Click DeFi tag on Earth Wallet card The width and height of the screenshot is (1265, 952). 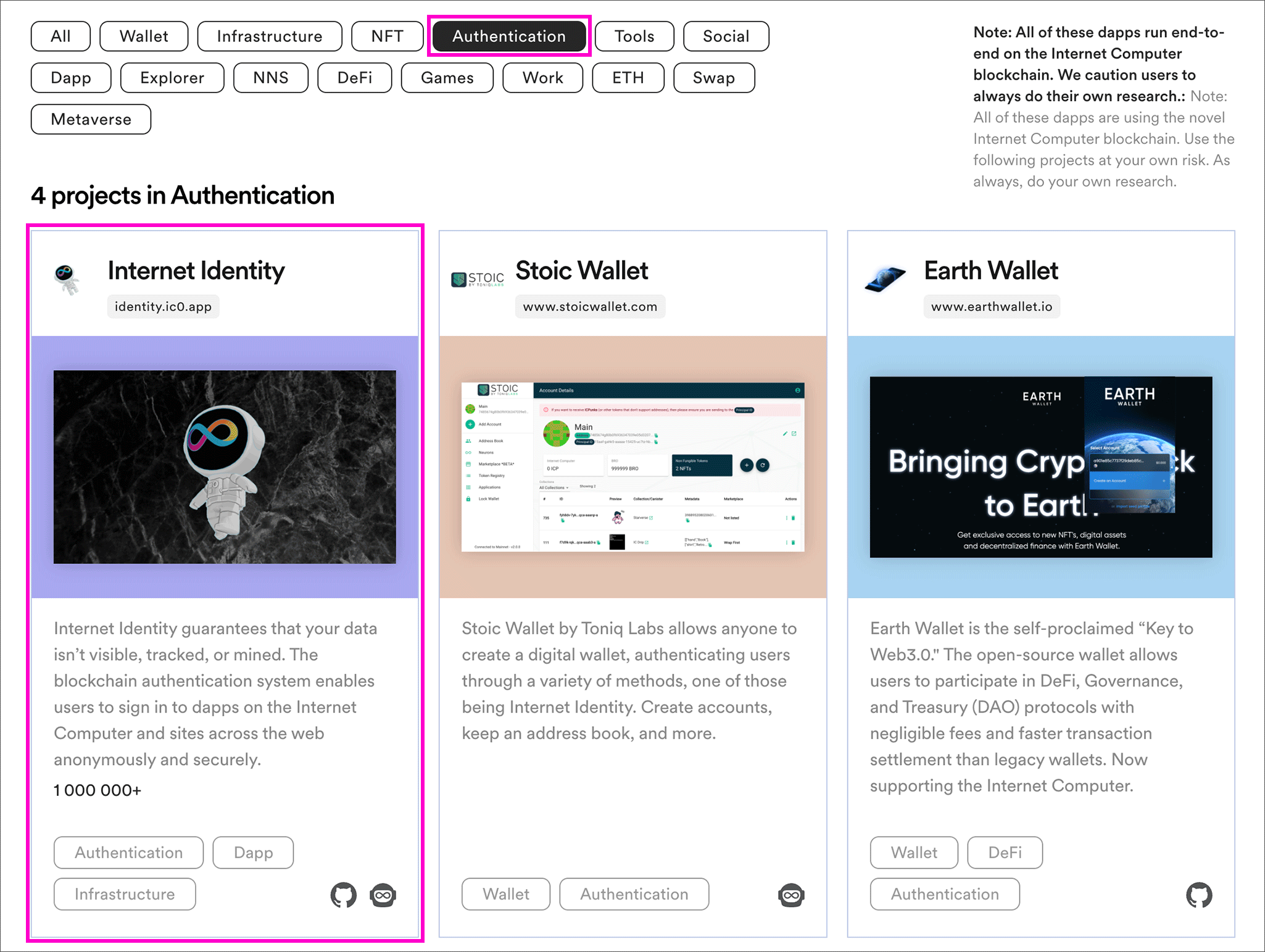coord(1005,853)
